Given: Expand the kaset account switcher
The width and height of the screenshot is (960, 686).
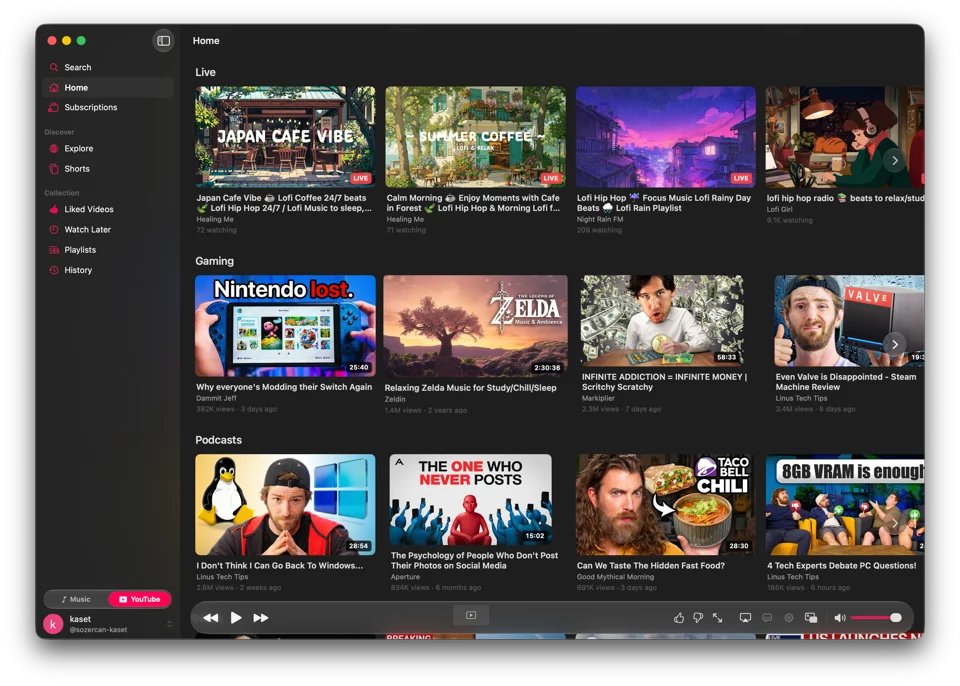Looking at the screenshot, I should point(169,624).
